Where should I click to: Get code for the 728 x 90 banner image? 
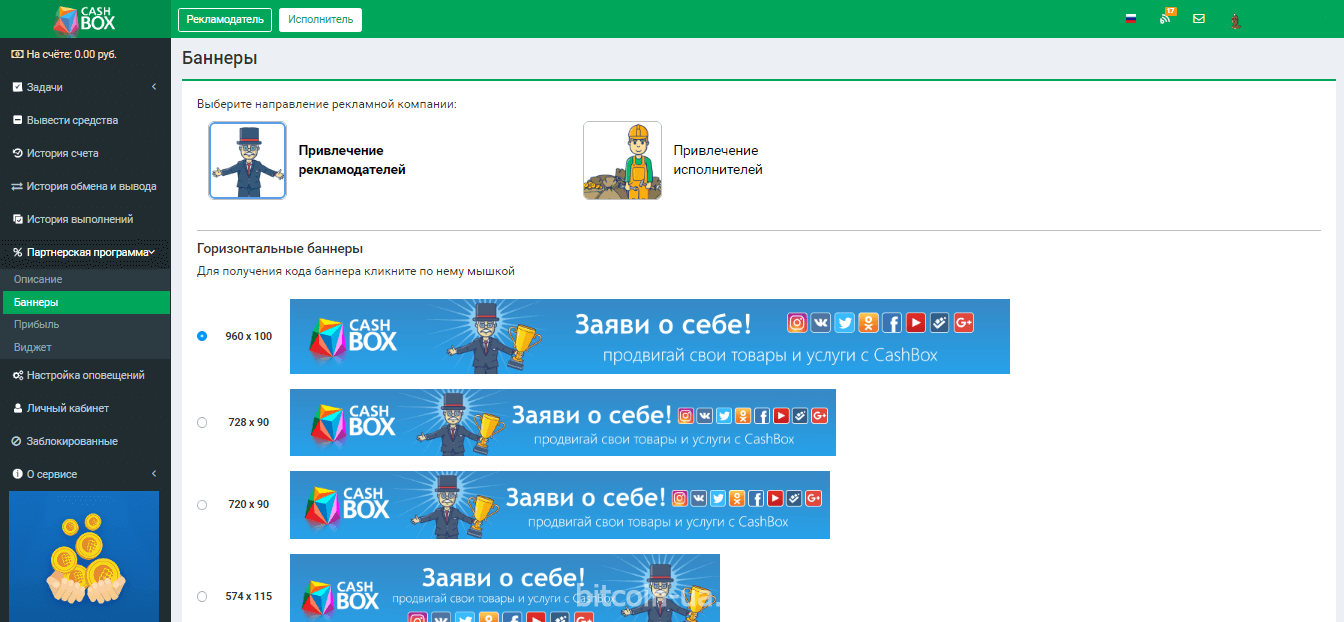click(563, 422)
